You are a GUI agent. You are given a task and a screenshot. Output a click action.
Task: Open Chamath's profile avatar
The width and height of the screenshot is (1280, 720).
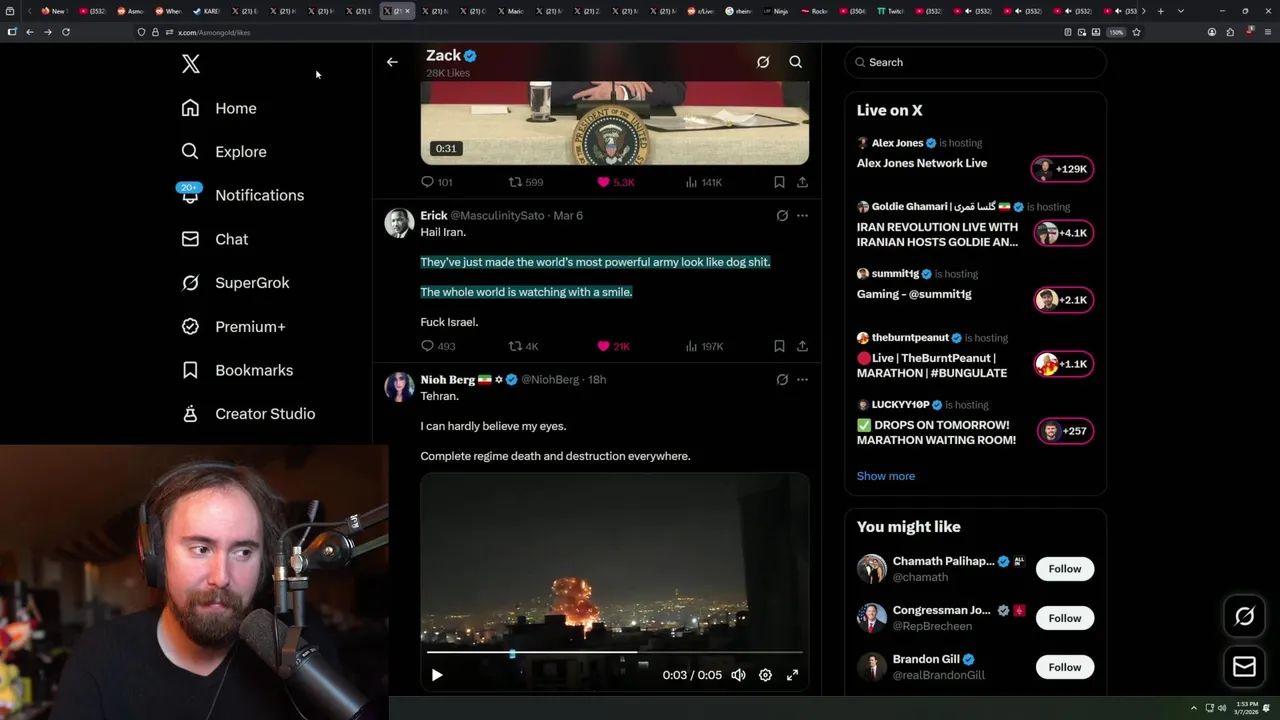pyautogui.click(x=872, y=569)
